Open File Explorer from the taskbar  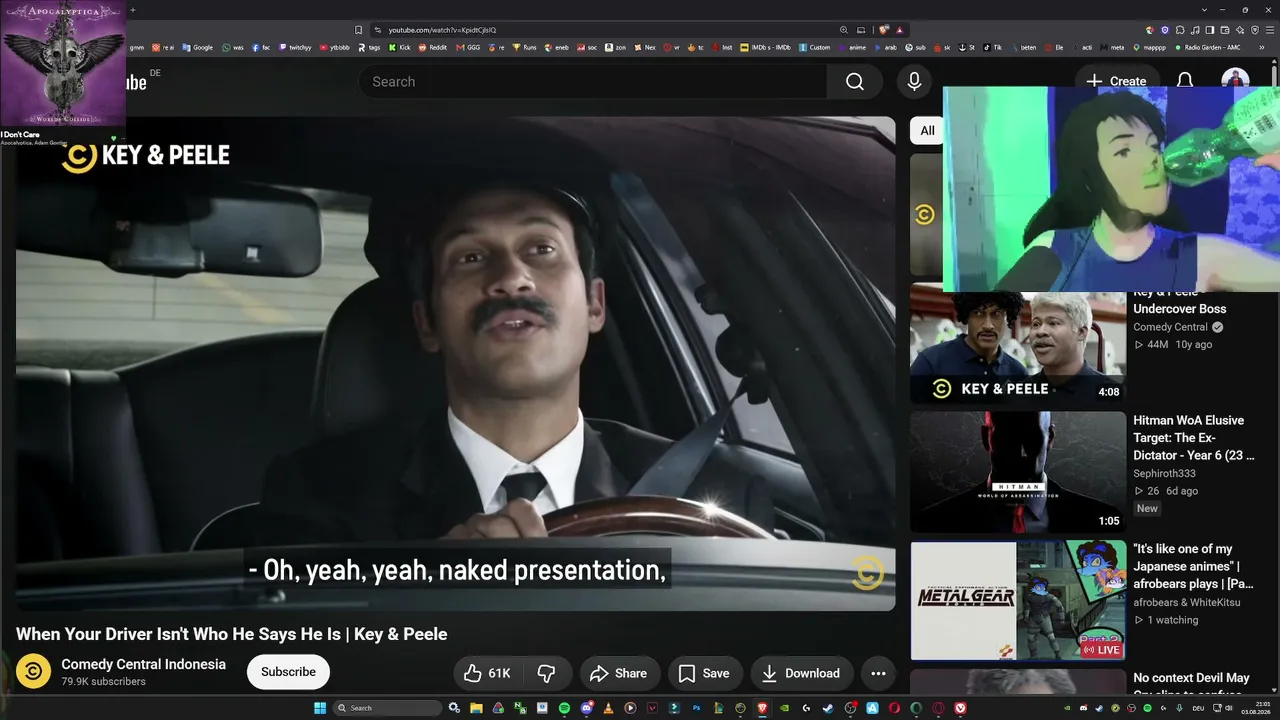(476, 708)
